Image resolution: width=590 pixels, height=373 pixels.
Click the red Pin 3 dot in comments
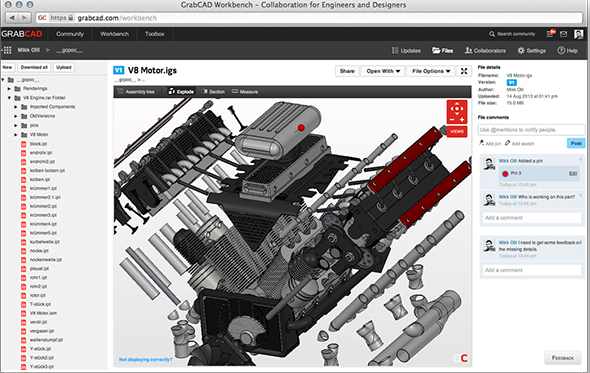tap(505, 174)
